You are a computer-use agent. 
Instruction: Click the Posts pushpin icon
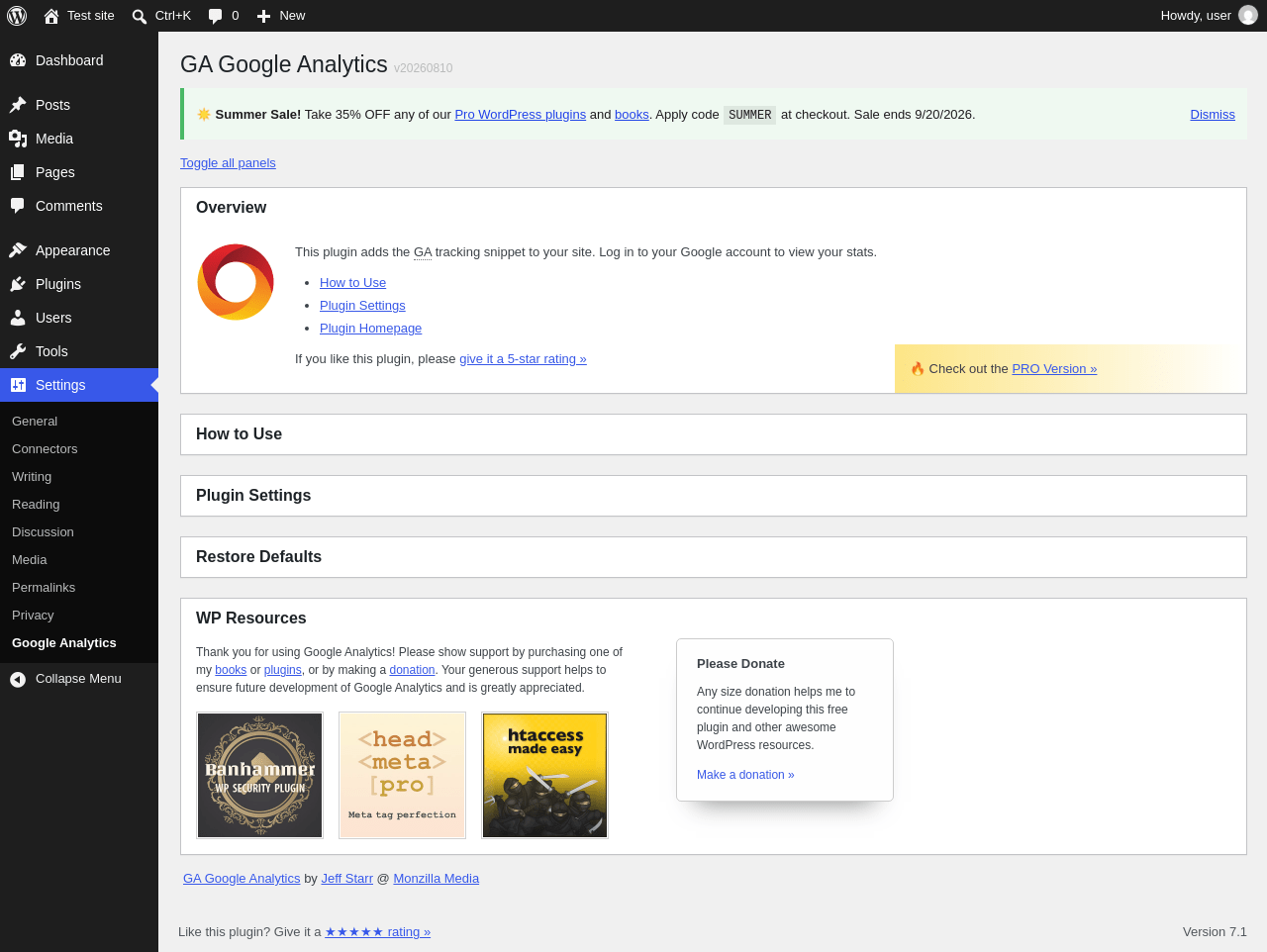(x=18, y=105)
